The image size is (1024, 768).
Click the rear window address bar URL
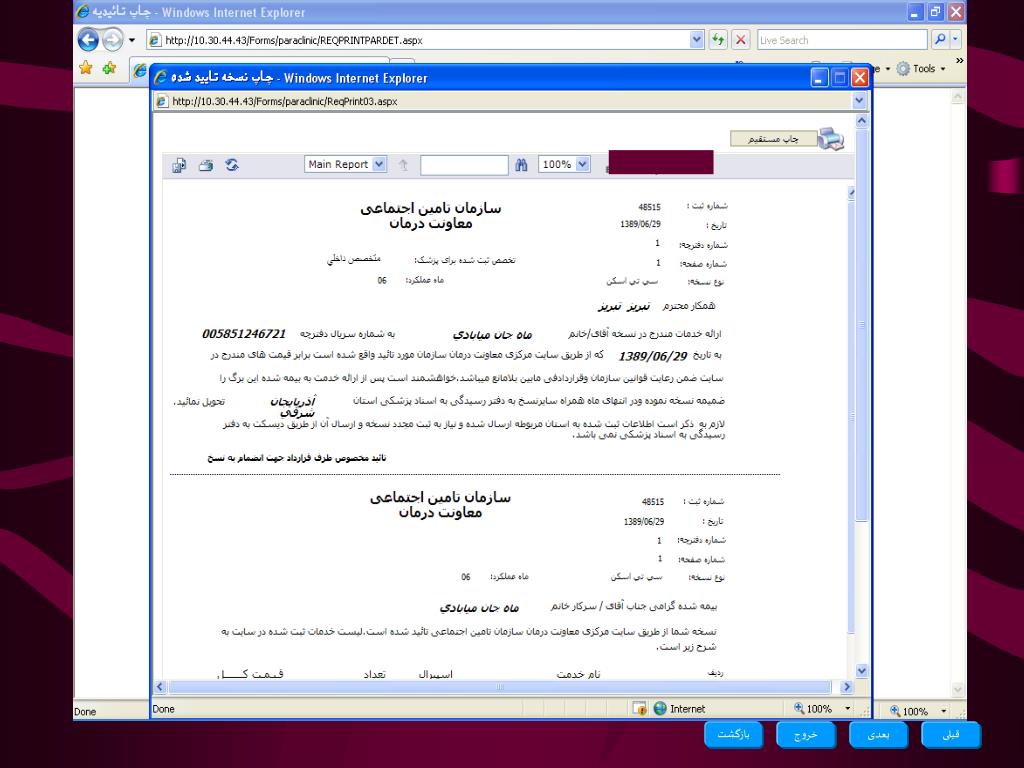[x=294, y=40]
